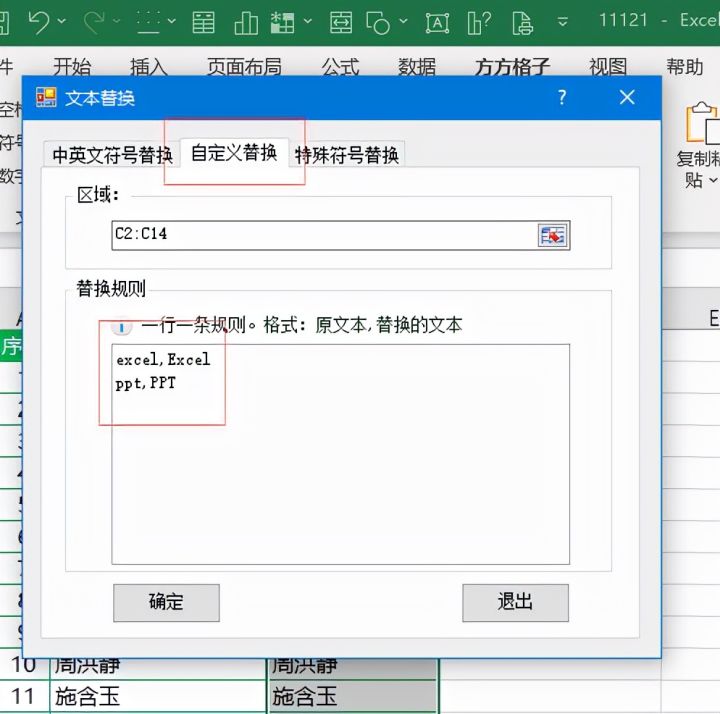
Task: Click the dotted borders icon in toolbar
Action: tap(148, 22)
